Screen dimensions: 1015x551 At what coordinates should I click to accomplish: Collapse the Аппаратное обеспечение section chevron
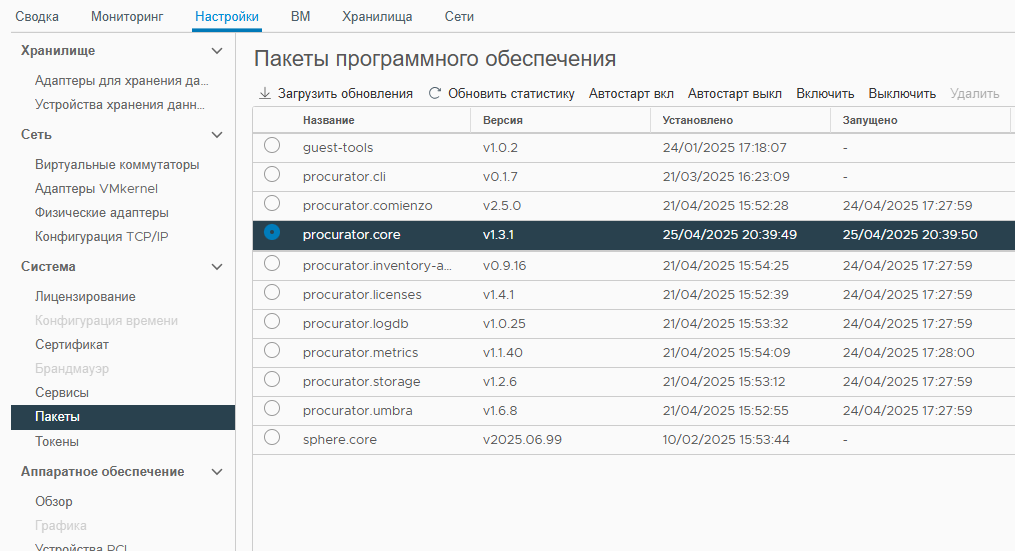(217, 472)
